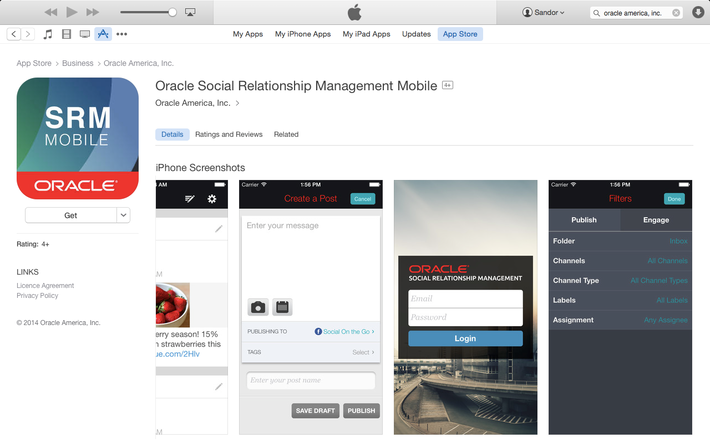Click the blue Login button
Viewport: 710px width, 443px height.
pyautogui.click(x=465, y=338)
